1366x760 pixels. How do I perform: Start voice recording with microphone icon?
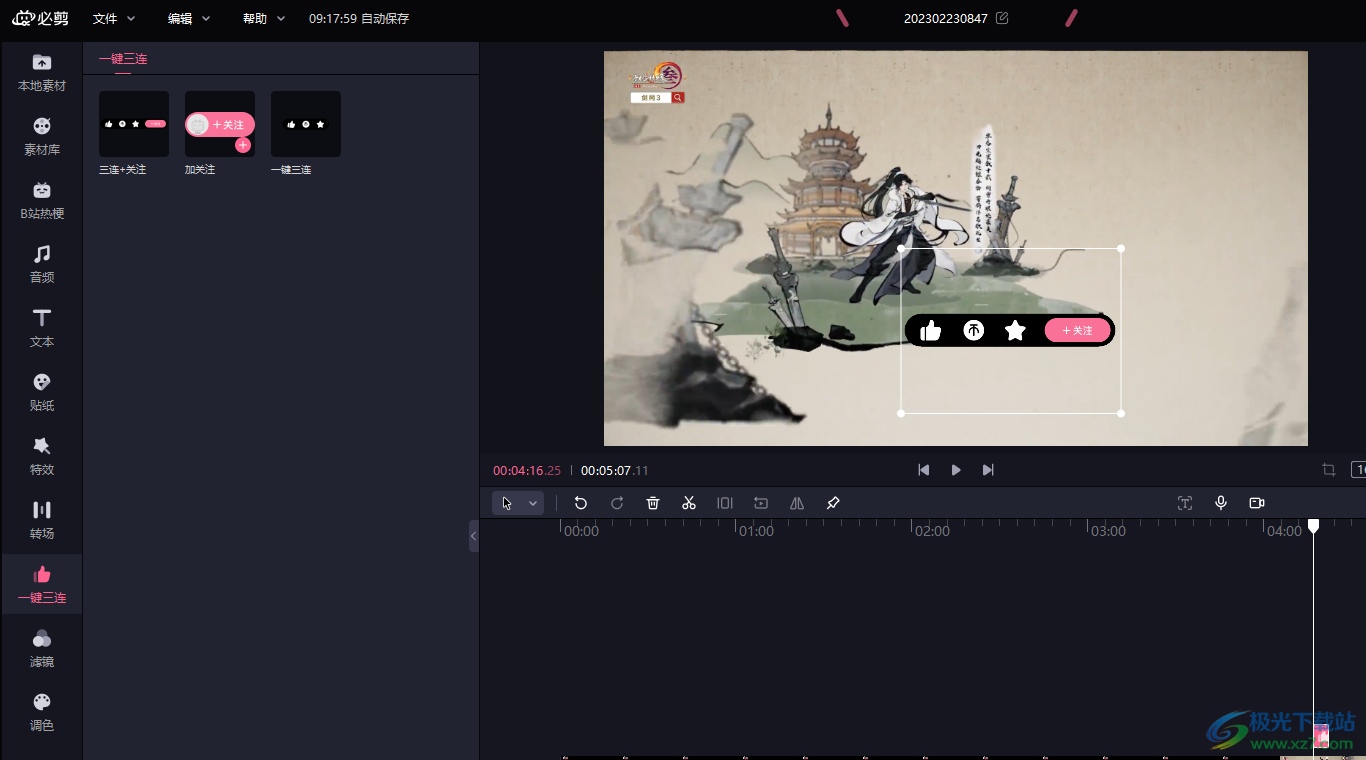click(1221, 503)
